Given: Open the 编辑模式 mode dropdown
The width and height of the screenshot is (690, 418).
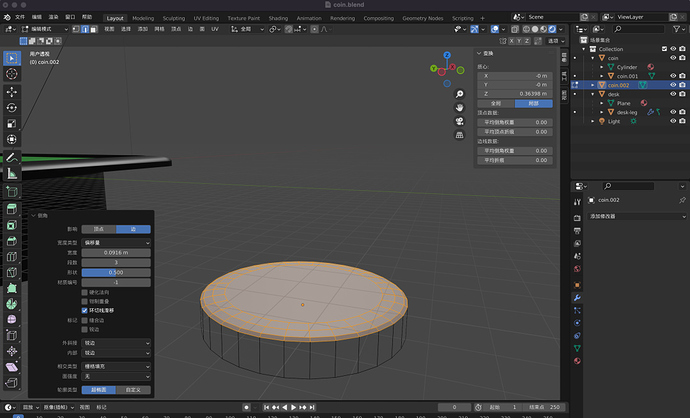Looking at the screenshot, I should tap(43, 30).
